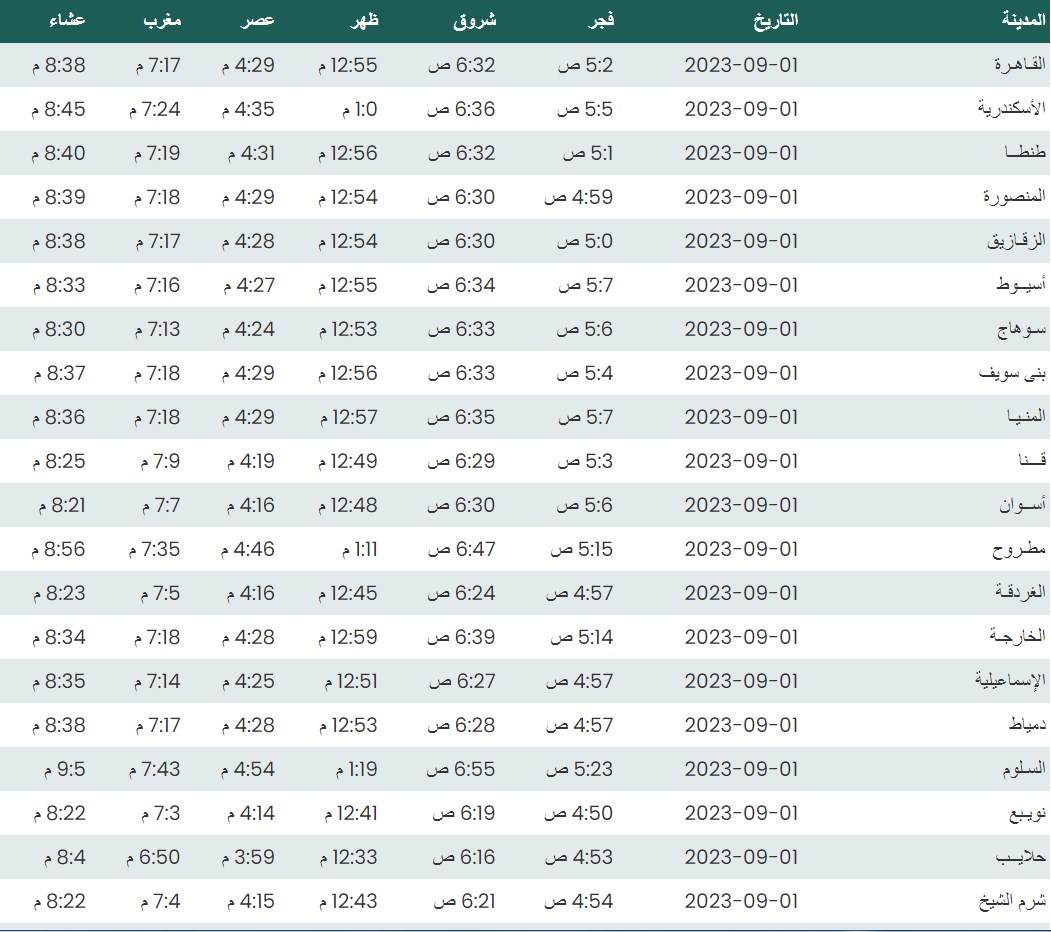Select السلوم's sunrise time 6:55 ص
This screenshot has height=932, width=1051.
click(461, 769)
